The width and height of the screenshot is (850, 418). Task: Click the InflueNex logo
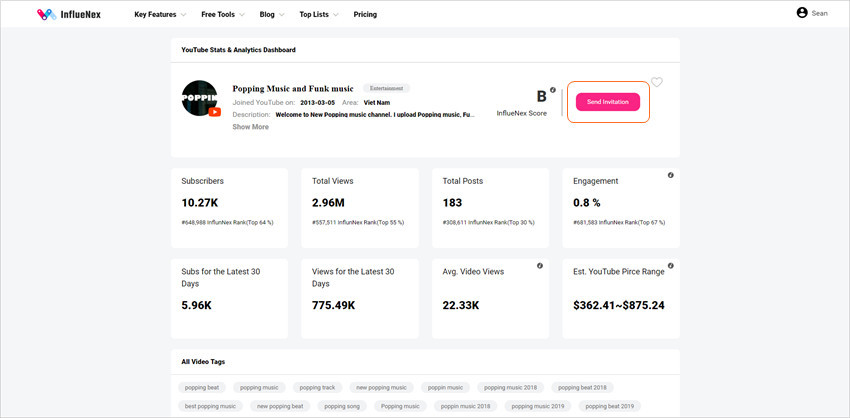click(69, 14)
